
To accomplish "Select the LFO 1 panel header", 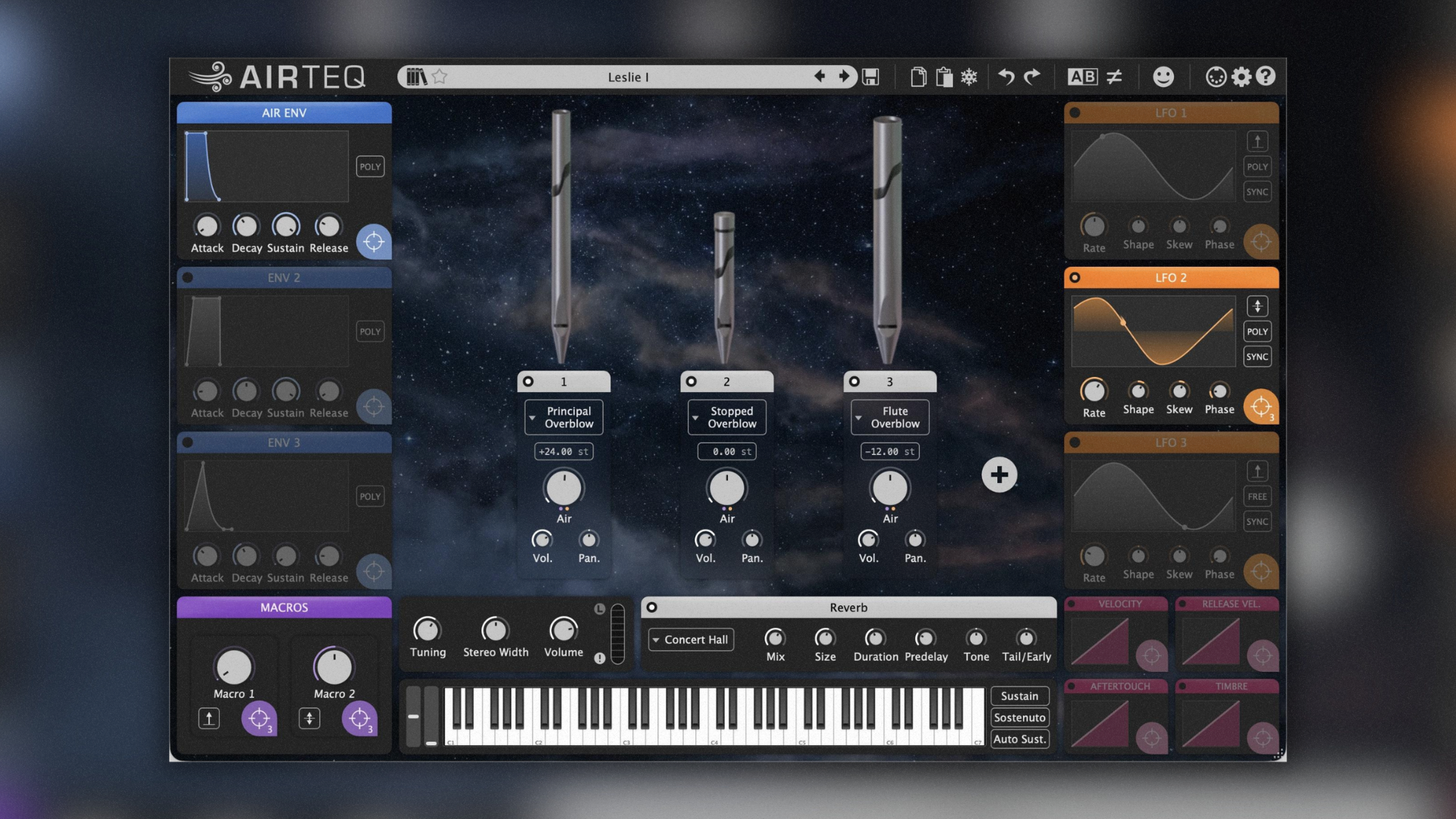I will point(1172,113).
